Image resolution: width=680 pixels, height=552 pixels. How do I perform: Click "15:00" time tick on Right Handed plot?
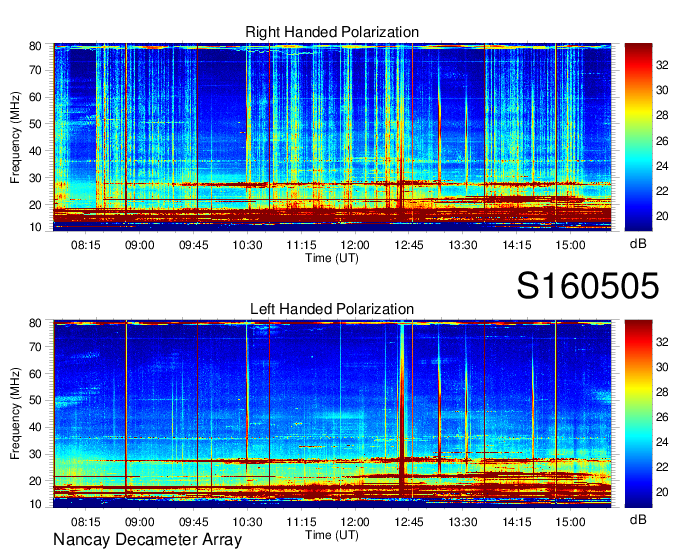(571, 245)
